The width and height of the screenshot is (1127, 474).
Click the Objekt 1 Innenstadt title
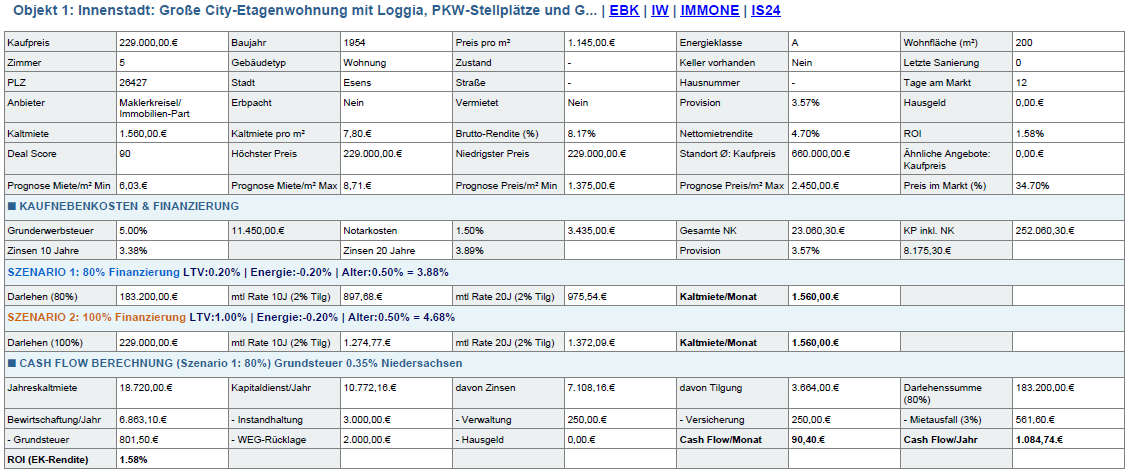click(x=300, y=11)
